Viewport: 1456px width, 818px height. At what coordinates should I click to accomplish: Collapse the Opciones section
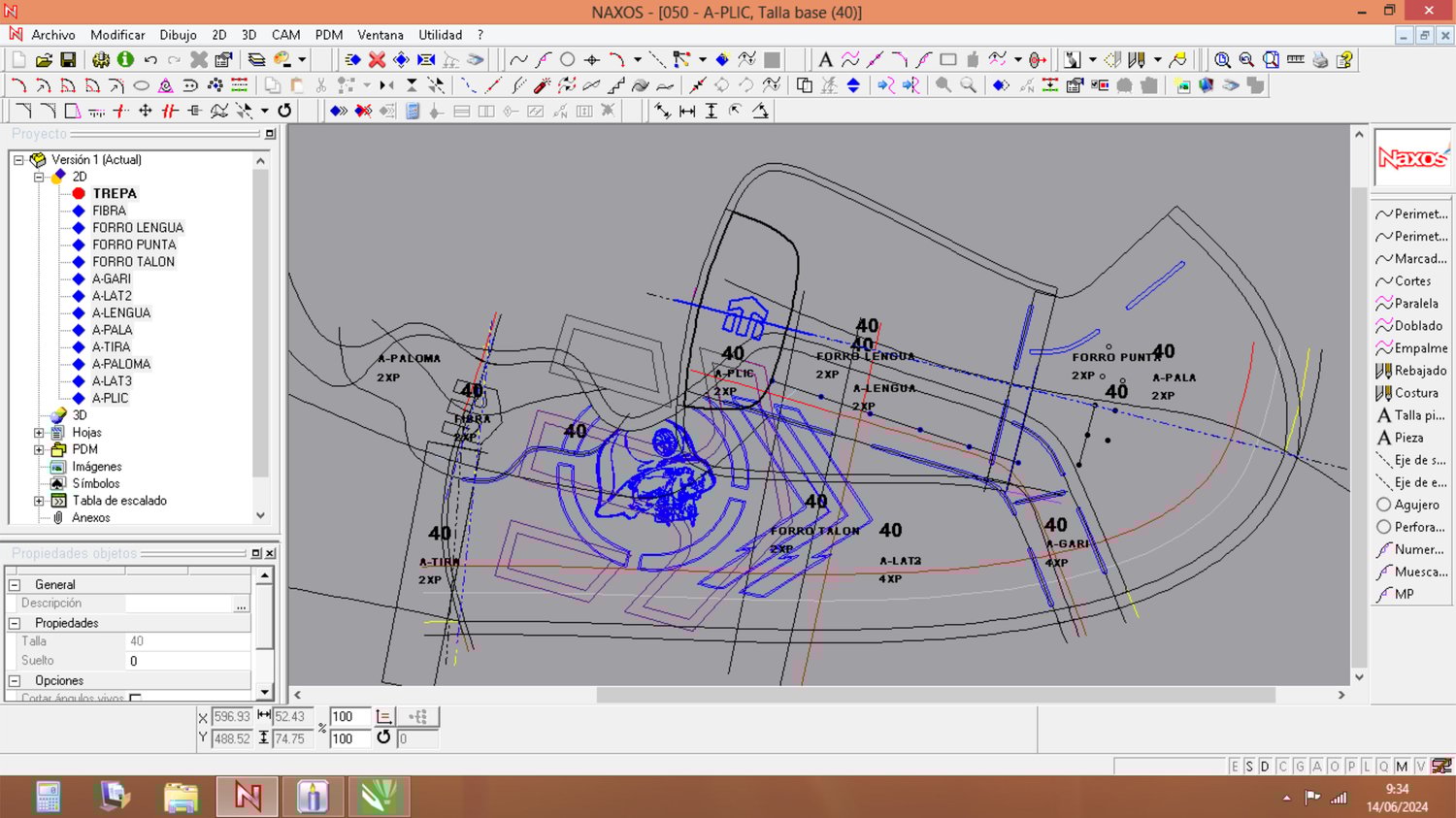pyautogui.click(x=15, y=680)
